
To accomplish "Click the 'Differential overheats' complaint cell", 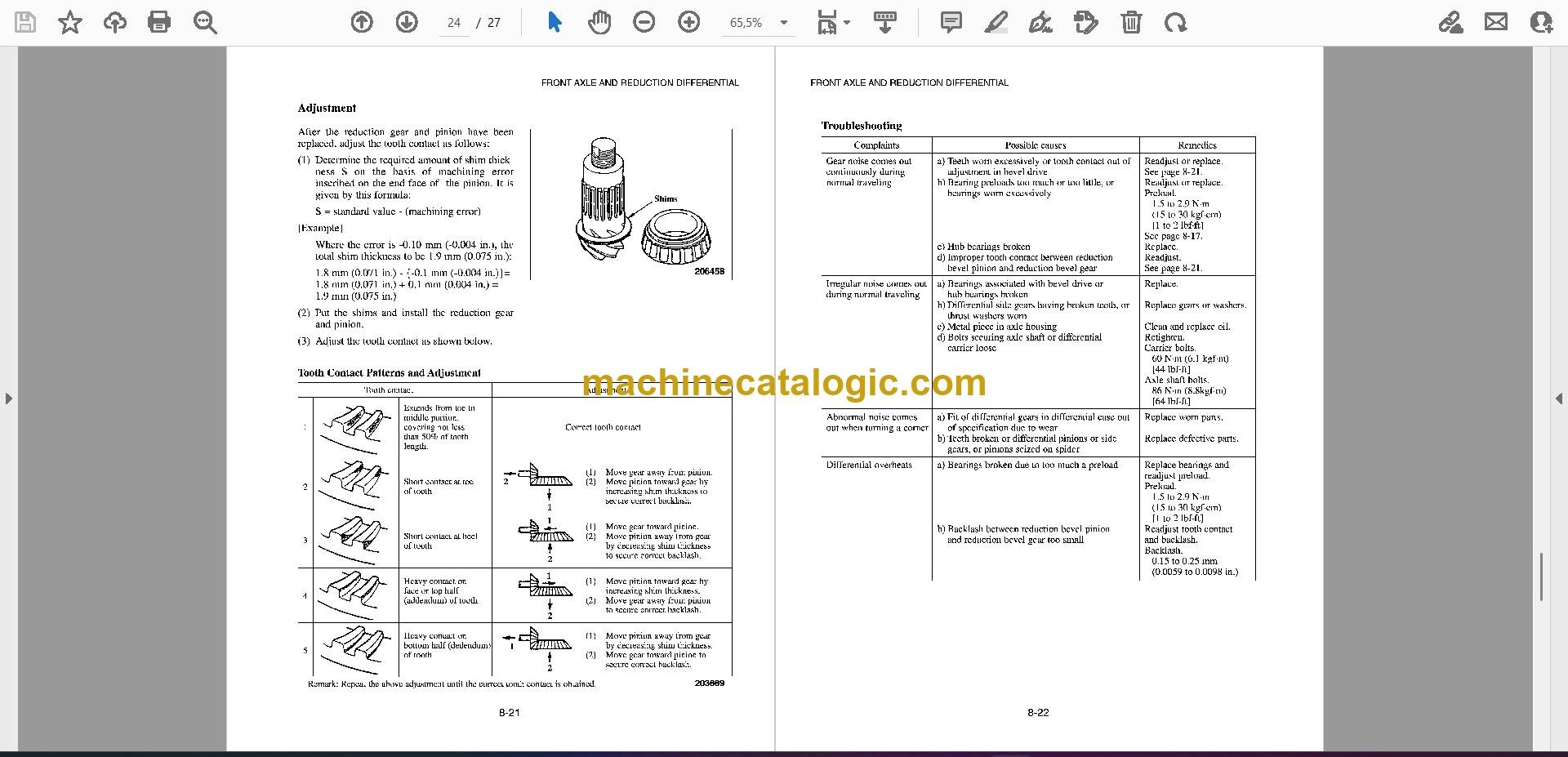I will point(869,465).
